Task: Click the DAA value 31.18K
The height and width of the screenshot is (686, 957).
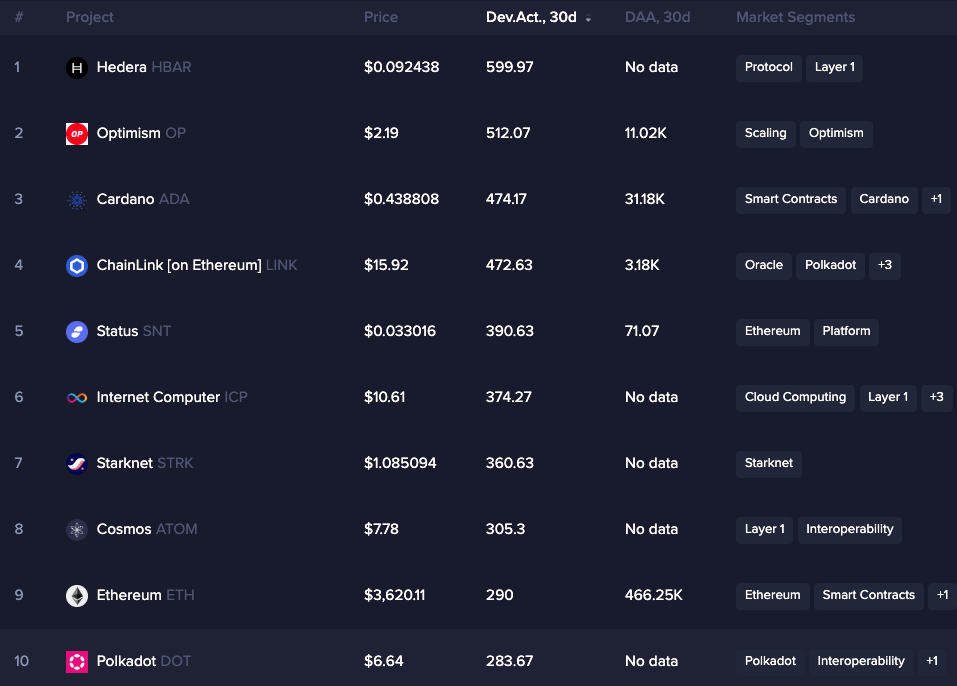Action: pyautogui.click(x=645, y=199)
